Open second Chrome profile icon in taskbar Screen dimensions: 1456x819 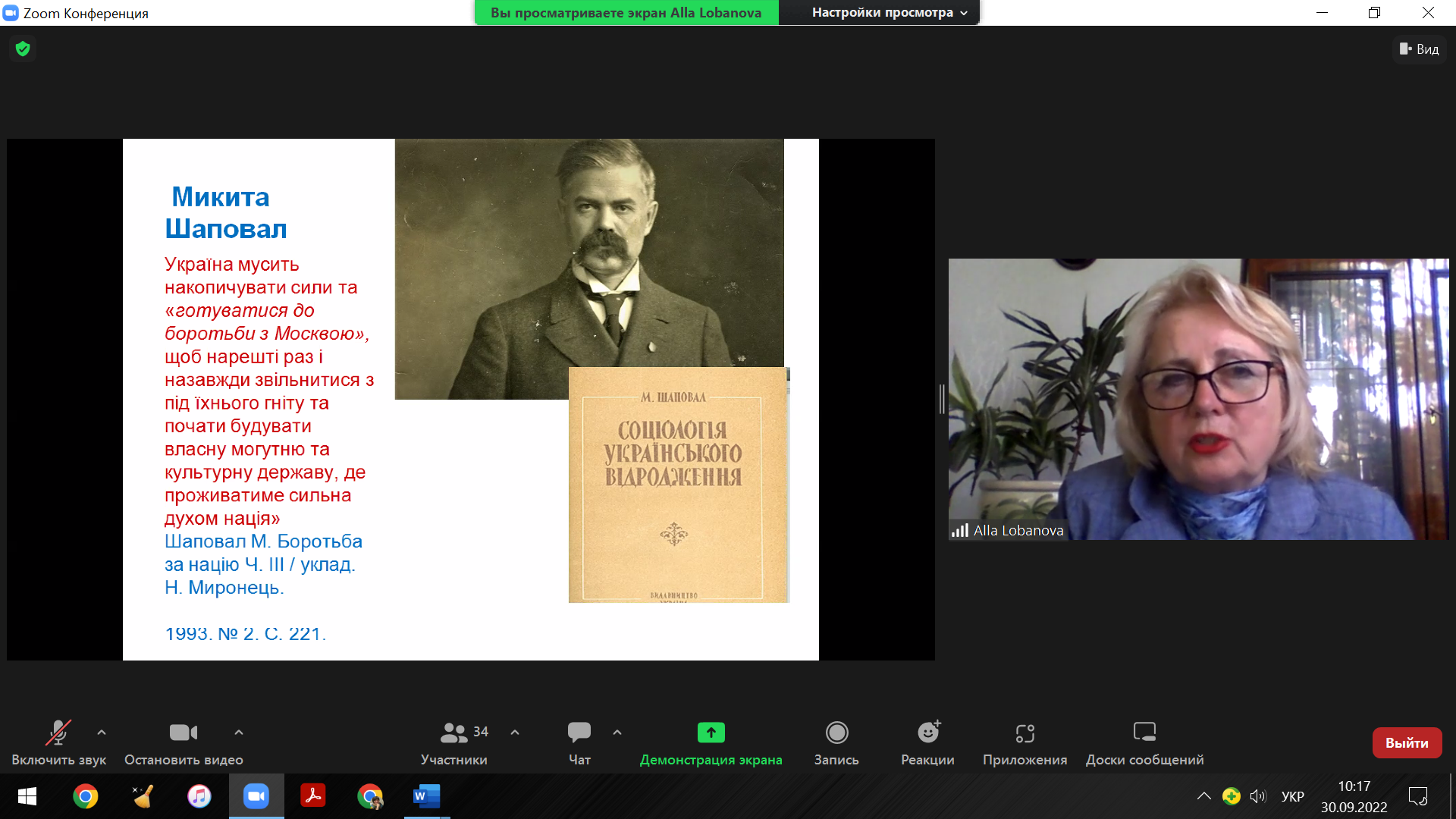click(x=370, y=796)
